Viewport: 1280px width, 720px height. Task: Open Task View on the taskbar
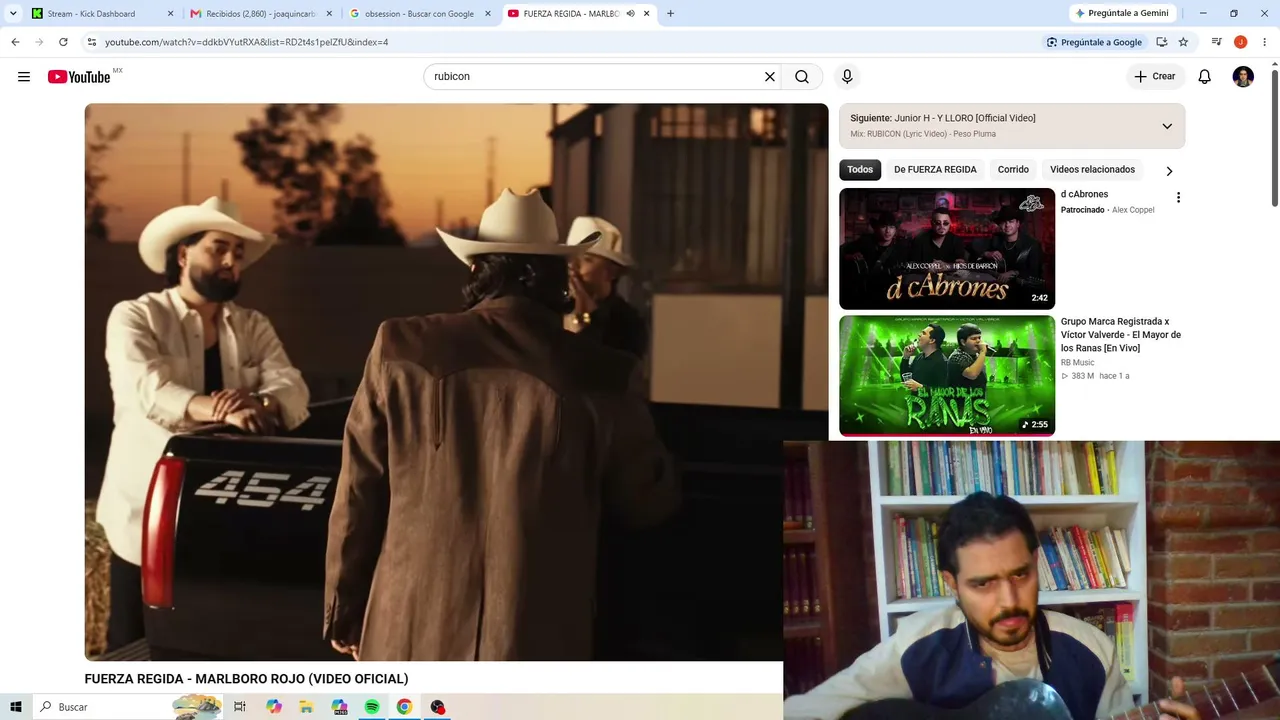240,707
